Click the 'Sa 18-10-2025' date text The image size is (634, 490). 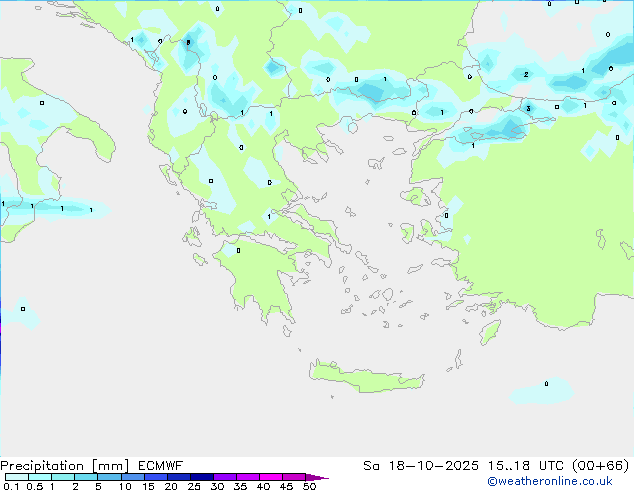[421, 466]
